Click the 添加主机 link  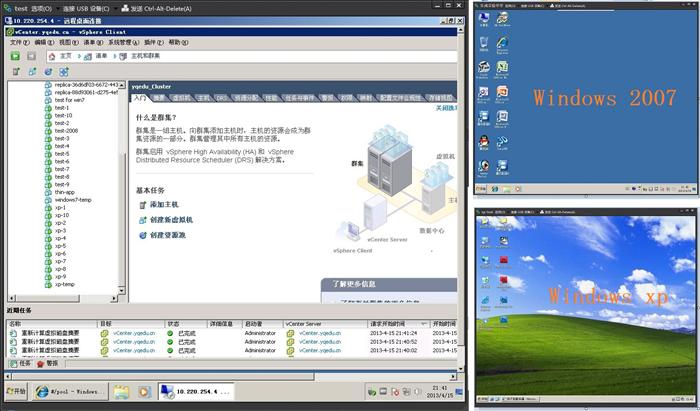pos(164,205)
